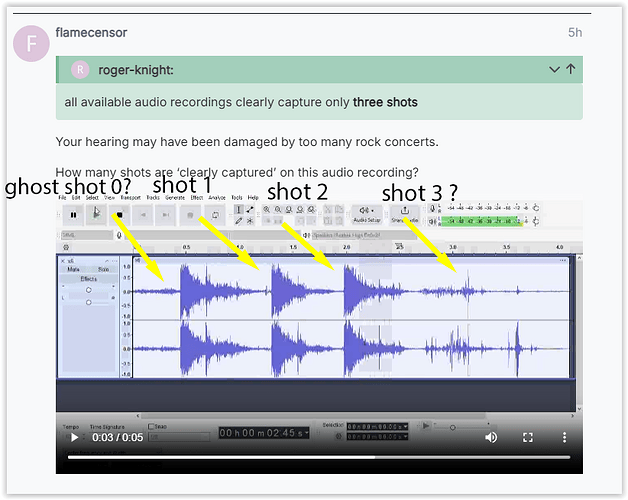Open the Tracks menu in Audacity
The image size is (628, 500).
pos(152,198)
